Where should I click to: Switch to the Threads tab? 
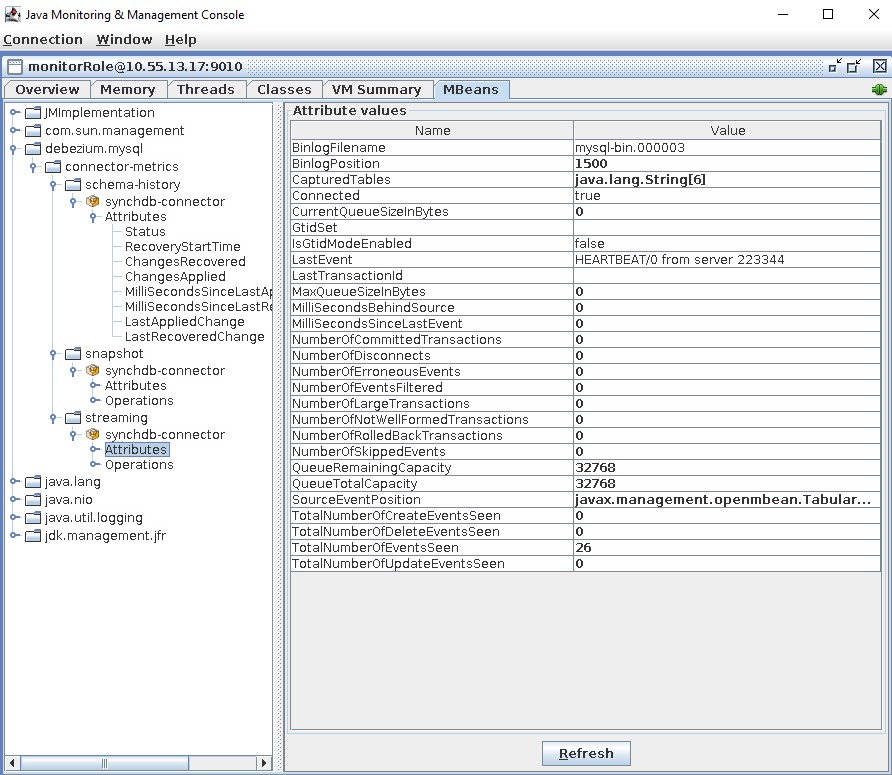click(x=205, y=90)
